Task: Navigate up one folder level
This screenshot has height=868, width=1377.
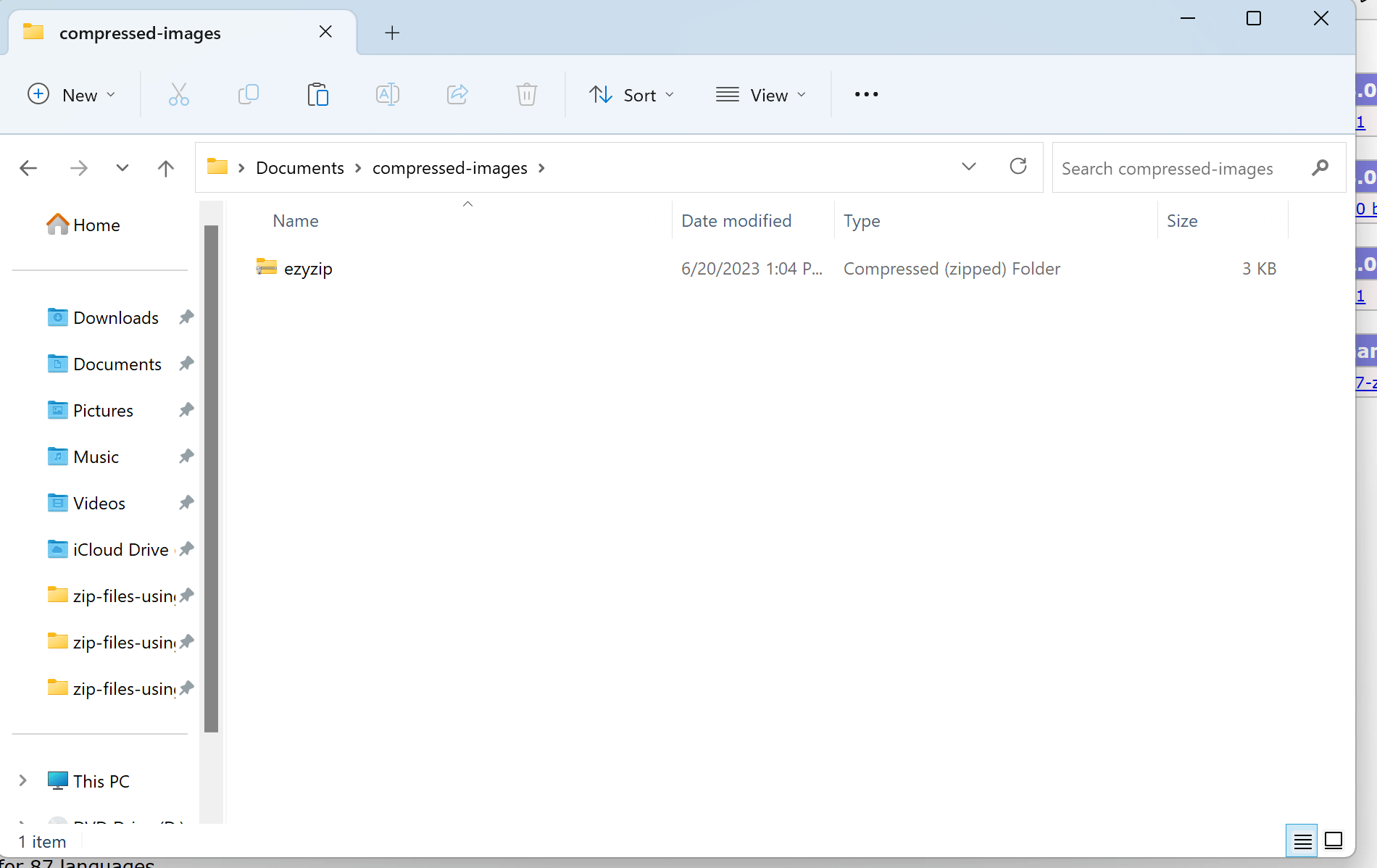Action: (x=165, y=168)
